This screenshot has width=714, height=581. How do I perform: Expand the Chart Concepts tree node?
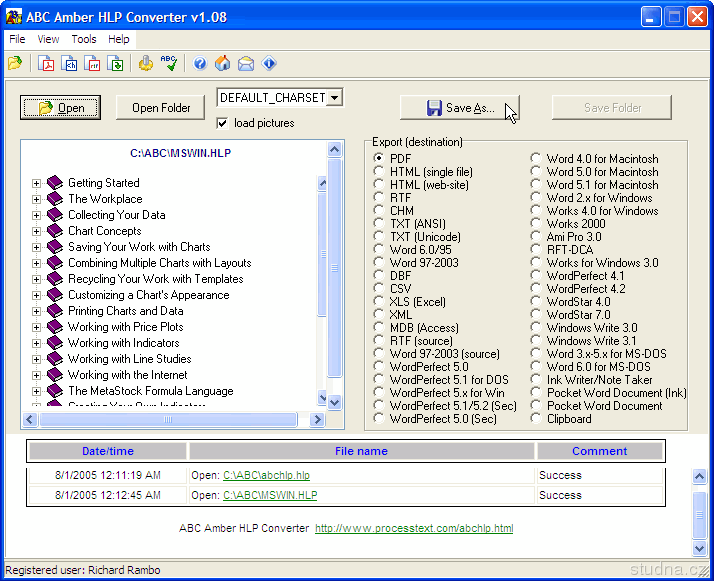click(36, 231)
